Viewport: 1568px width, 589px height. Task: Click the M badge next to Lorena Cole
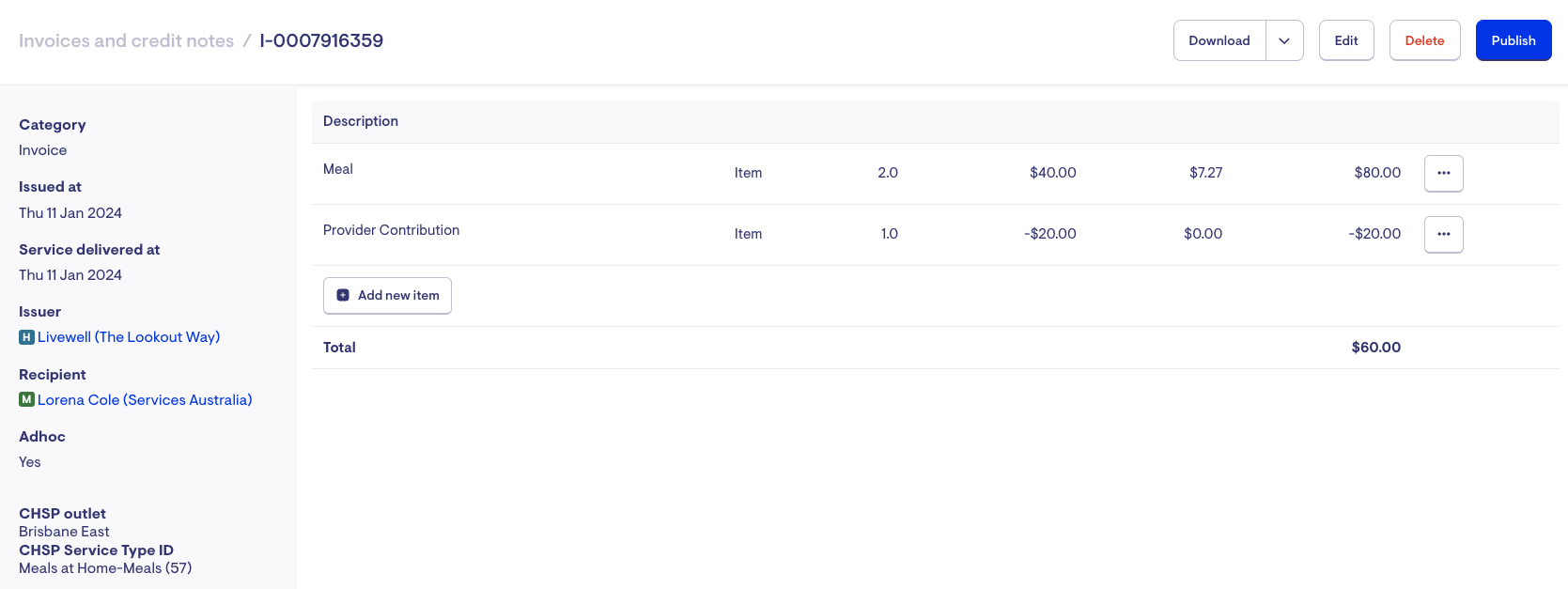point(27,400)
